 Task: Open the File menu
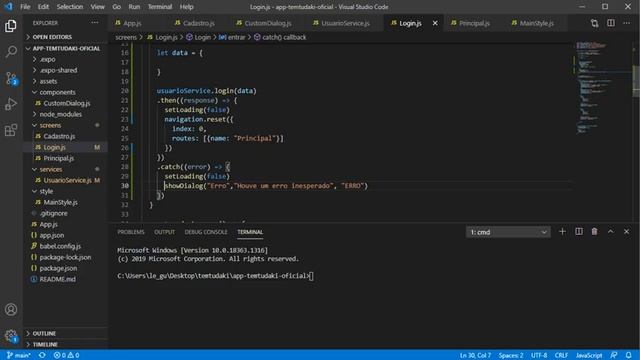click(x=25, y=7)
